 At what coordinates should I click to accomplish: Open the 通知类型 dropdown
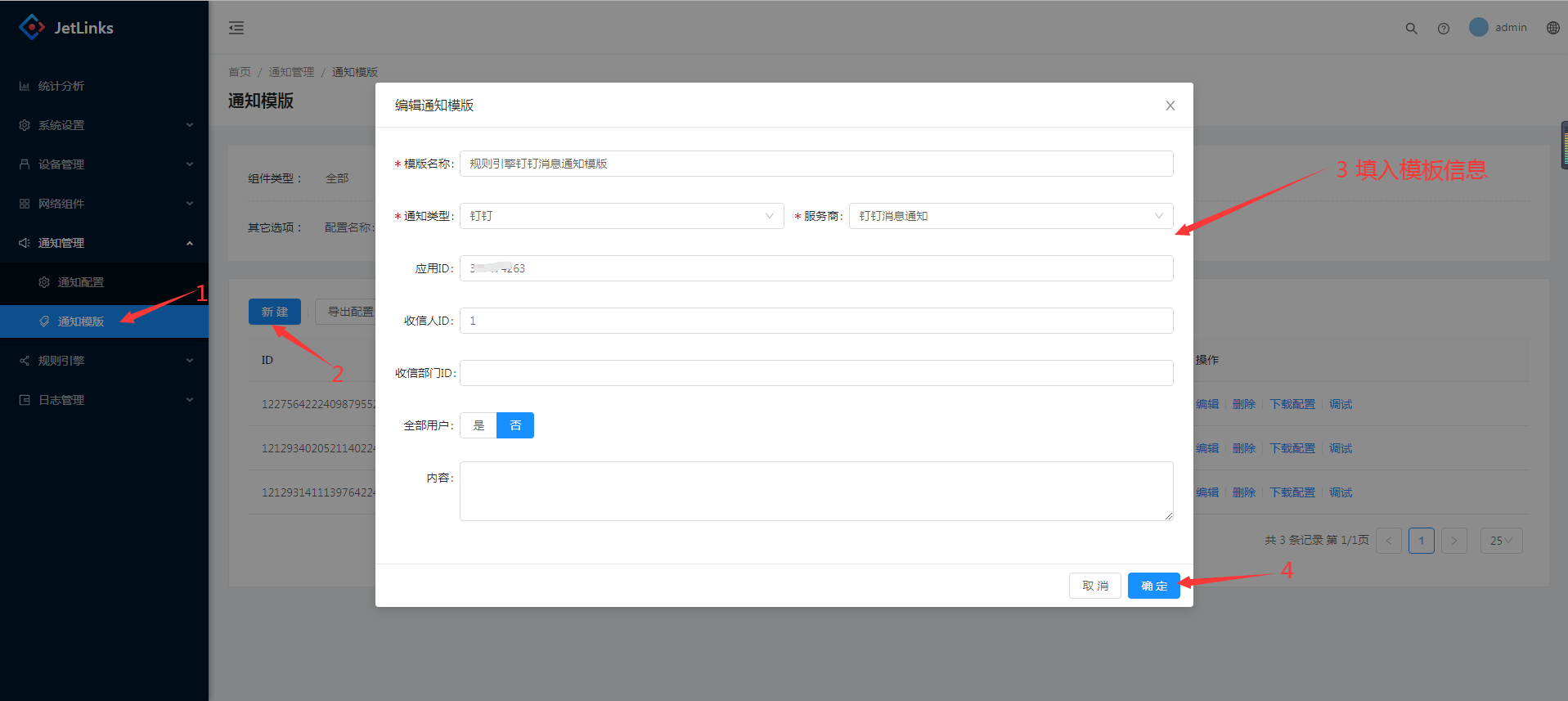point(621,216)
